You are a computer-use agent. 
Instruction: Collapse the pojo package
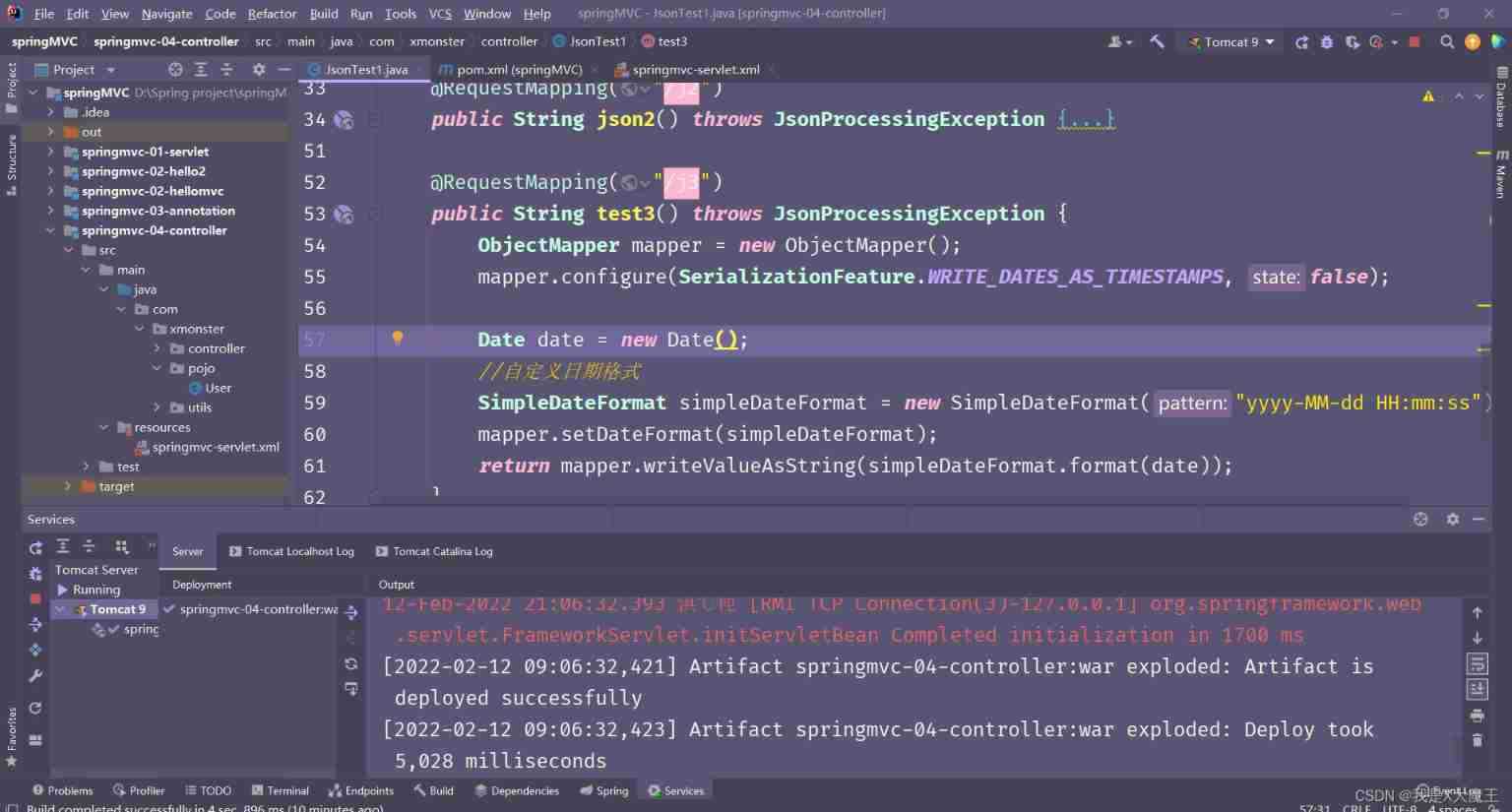[x=157, y=368]
